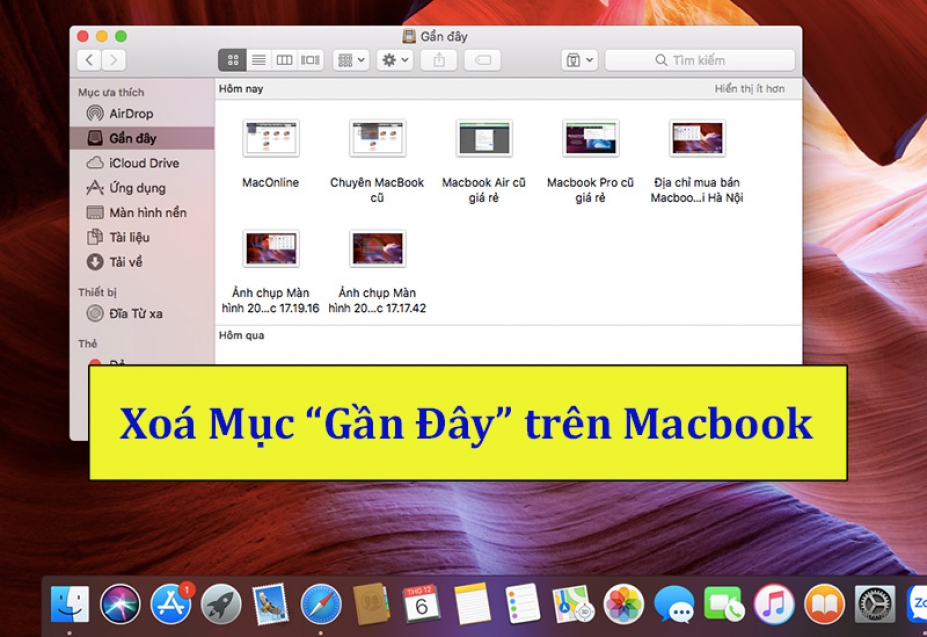This screenshot has width=927, height=637.
Task: Open Contacts book in dock
Action: click(371, 604)
